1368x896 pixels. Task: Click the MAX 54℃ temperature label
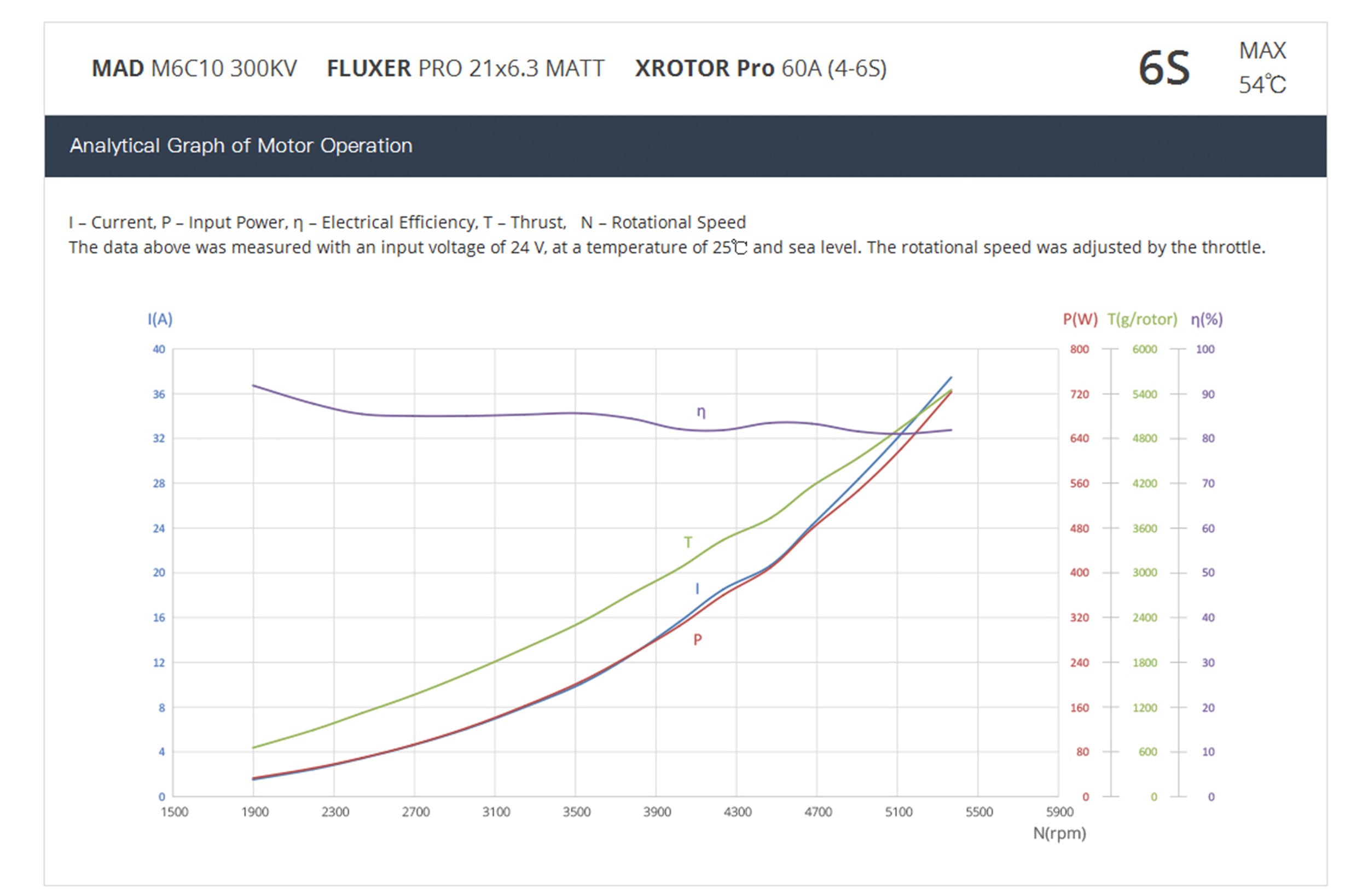[x=1262, y=67]
